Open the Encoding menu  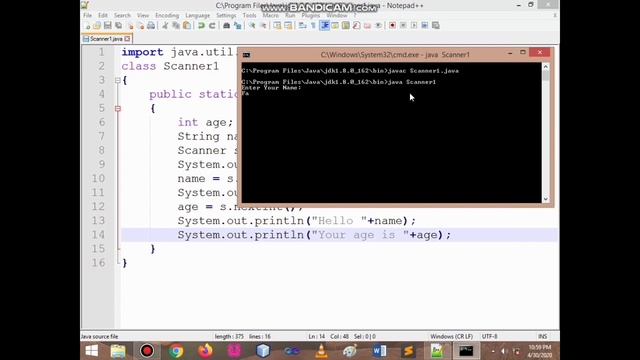click(167, 16)
